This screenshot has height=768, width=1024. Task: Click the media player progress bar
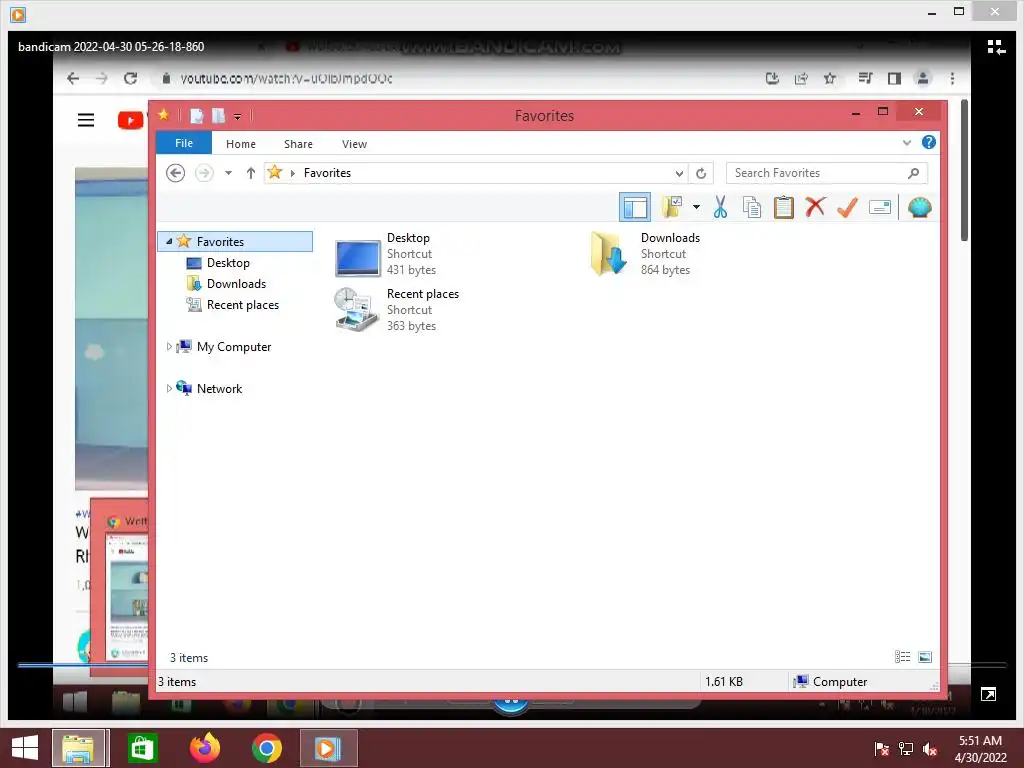tap(512, 665)
